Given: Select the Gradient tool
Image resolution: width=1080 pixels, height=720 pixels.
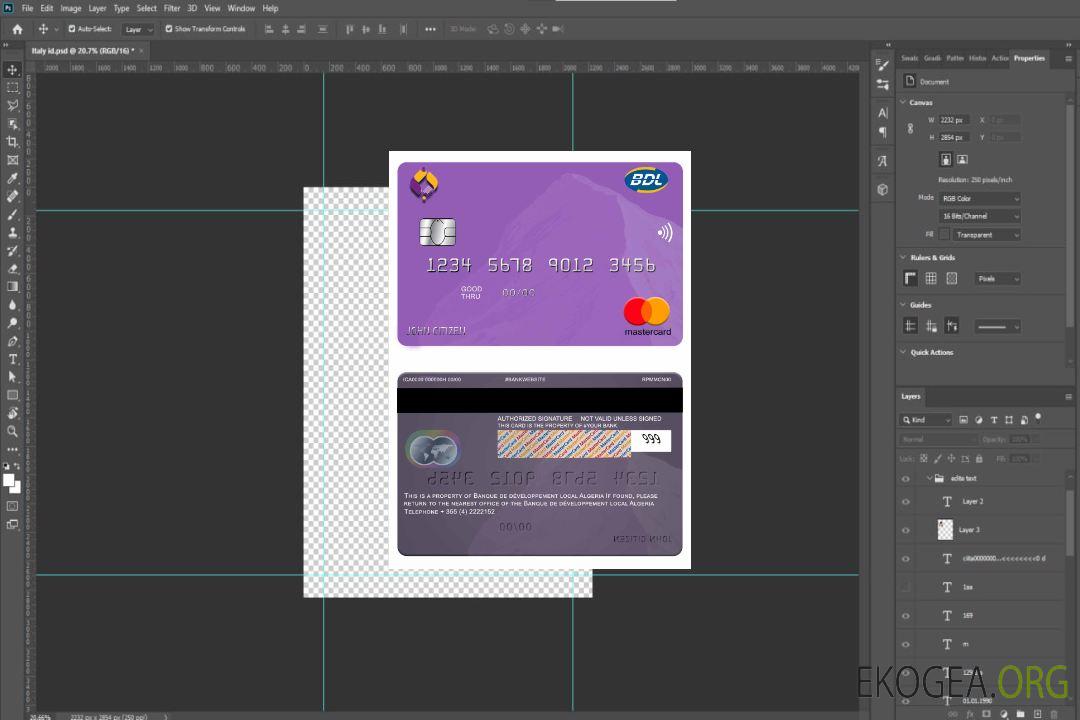Looking at the screenshot, I should [x=12, y=287].
